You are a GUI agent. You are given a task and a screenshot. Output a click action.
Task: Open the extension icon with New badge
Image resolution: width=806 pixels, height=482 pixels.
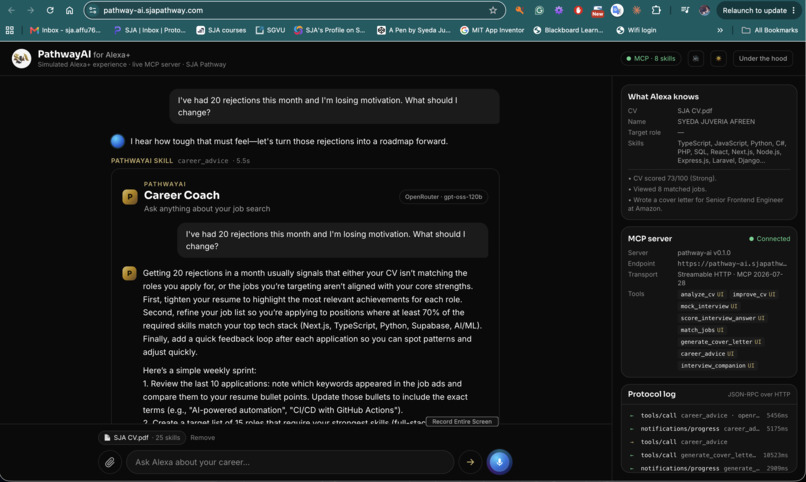point(597,11)
